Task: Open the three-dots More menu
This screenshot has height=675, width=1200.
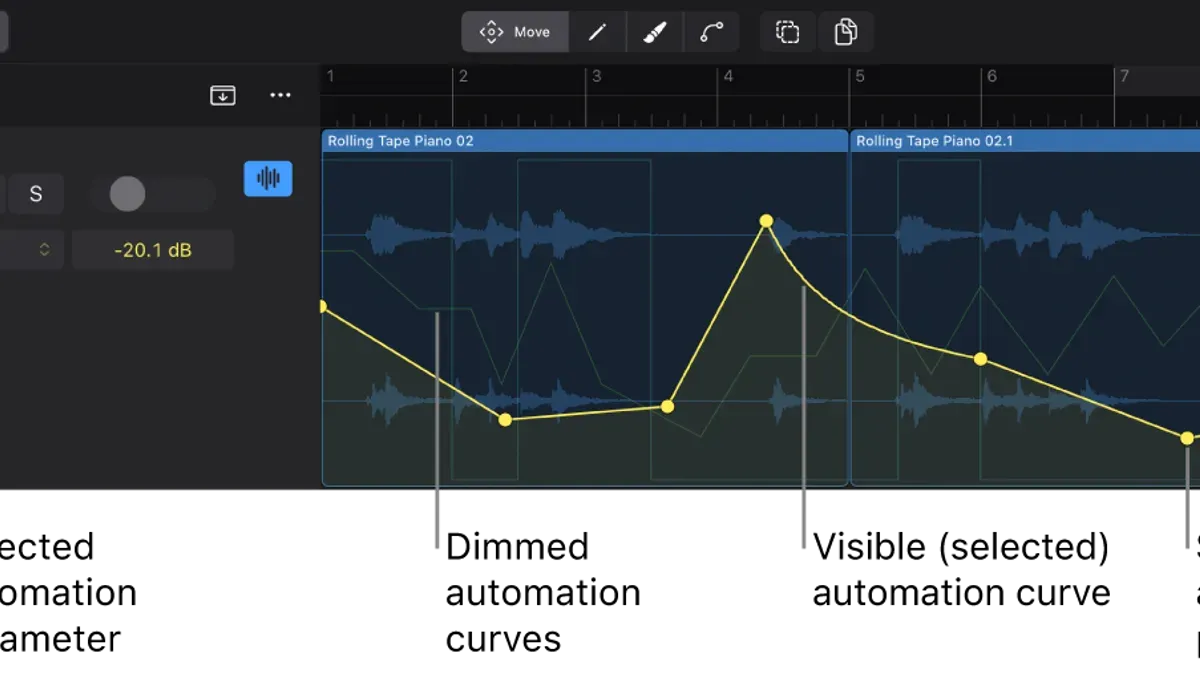Action: point(281,95)
